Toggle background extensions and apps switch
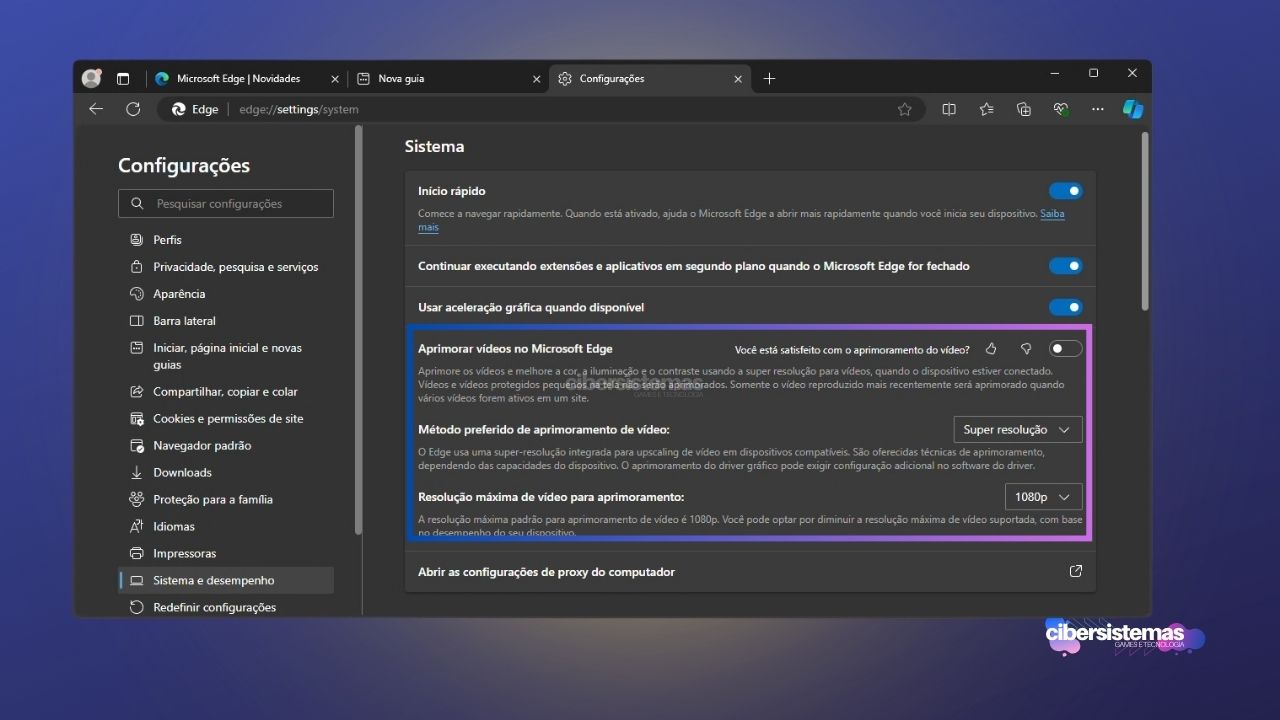 point(1066,266)
